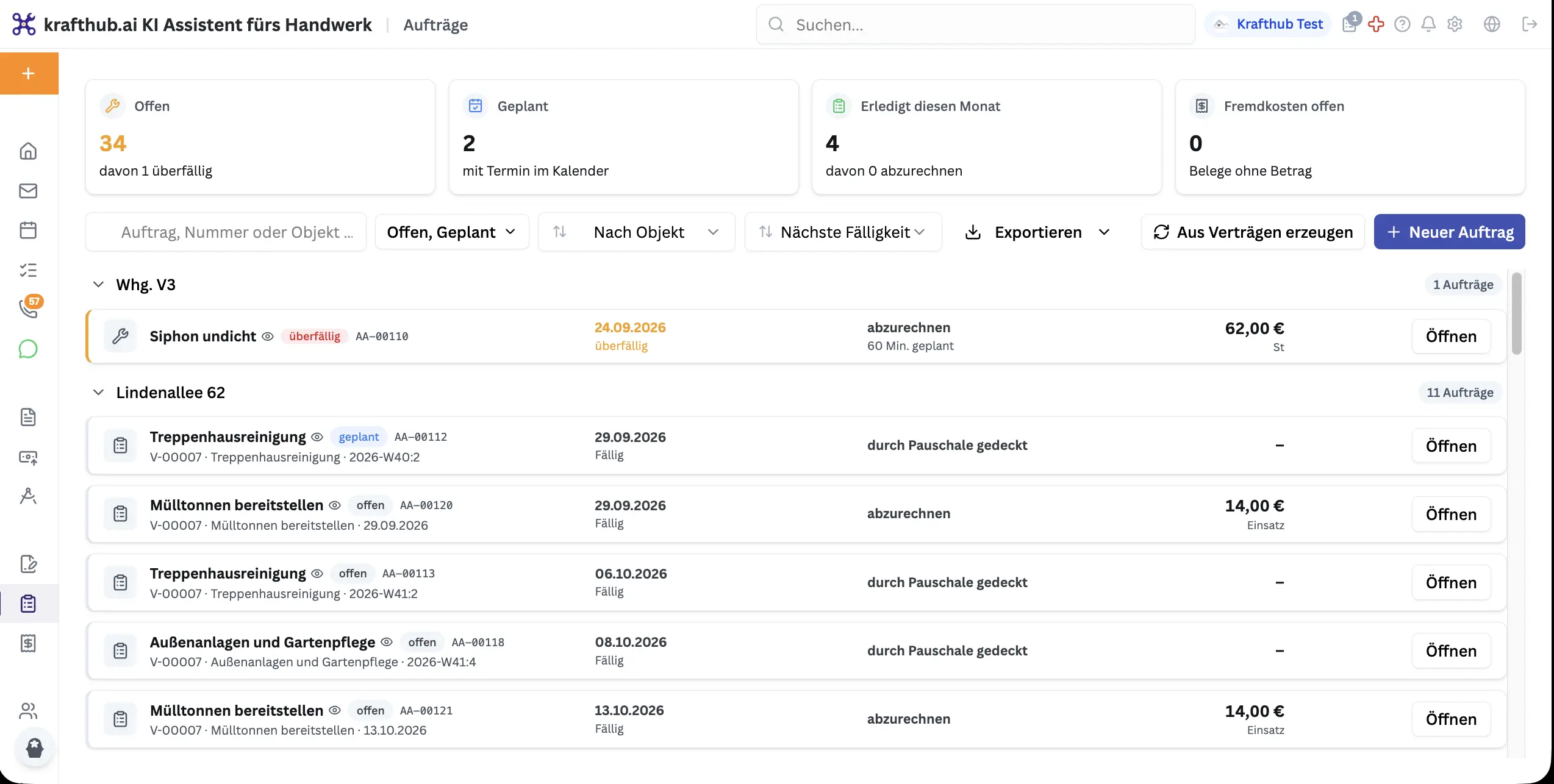Collapse the Lindenallee 62 group
The image size is (1554, 784).
(98, 393)
